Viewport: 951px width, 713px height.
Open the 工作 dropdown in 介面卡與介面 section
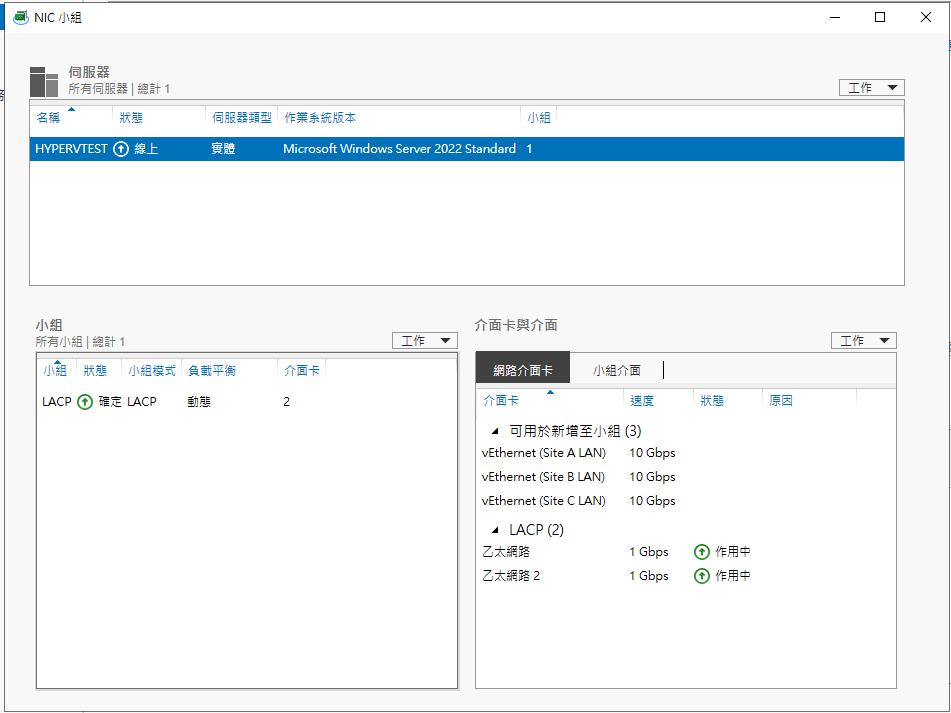pos(864,341)
